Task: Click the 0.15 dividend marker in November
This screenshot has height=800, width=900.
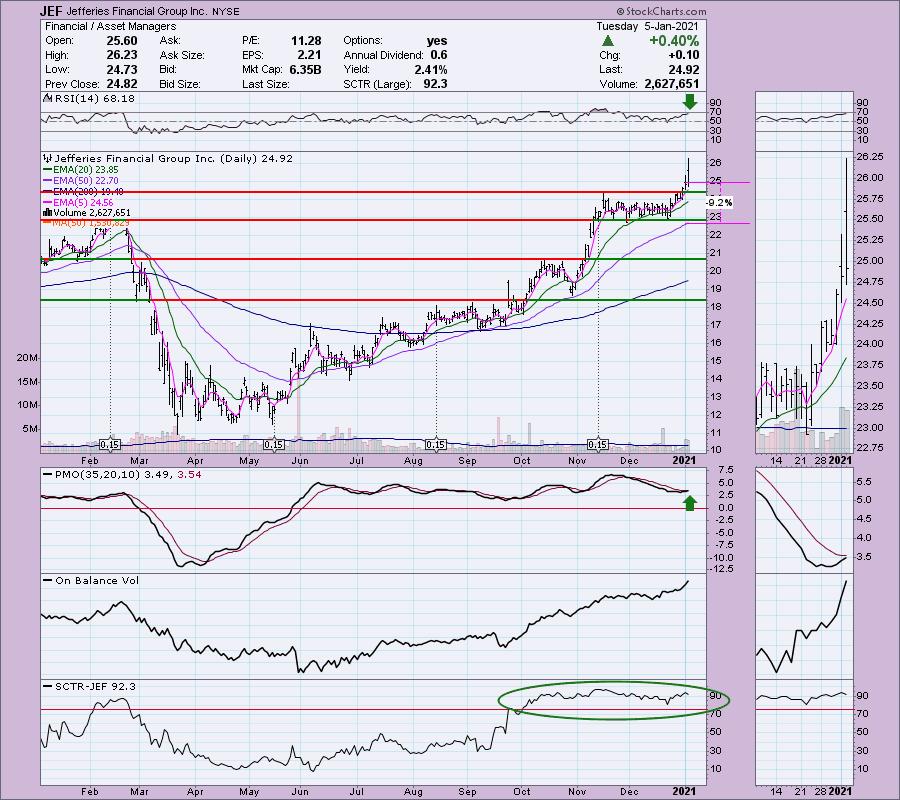Action: [598, 445]
